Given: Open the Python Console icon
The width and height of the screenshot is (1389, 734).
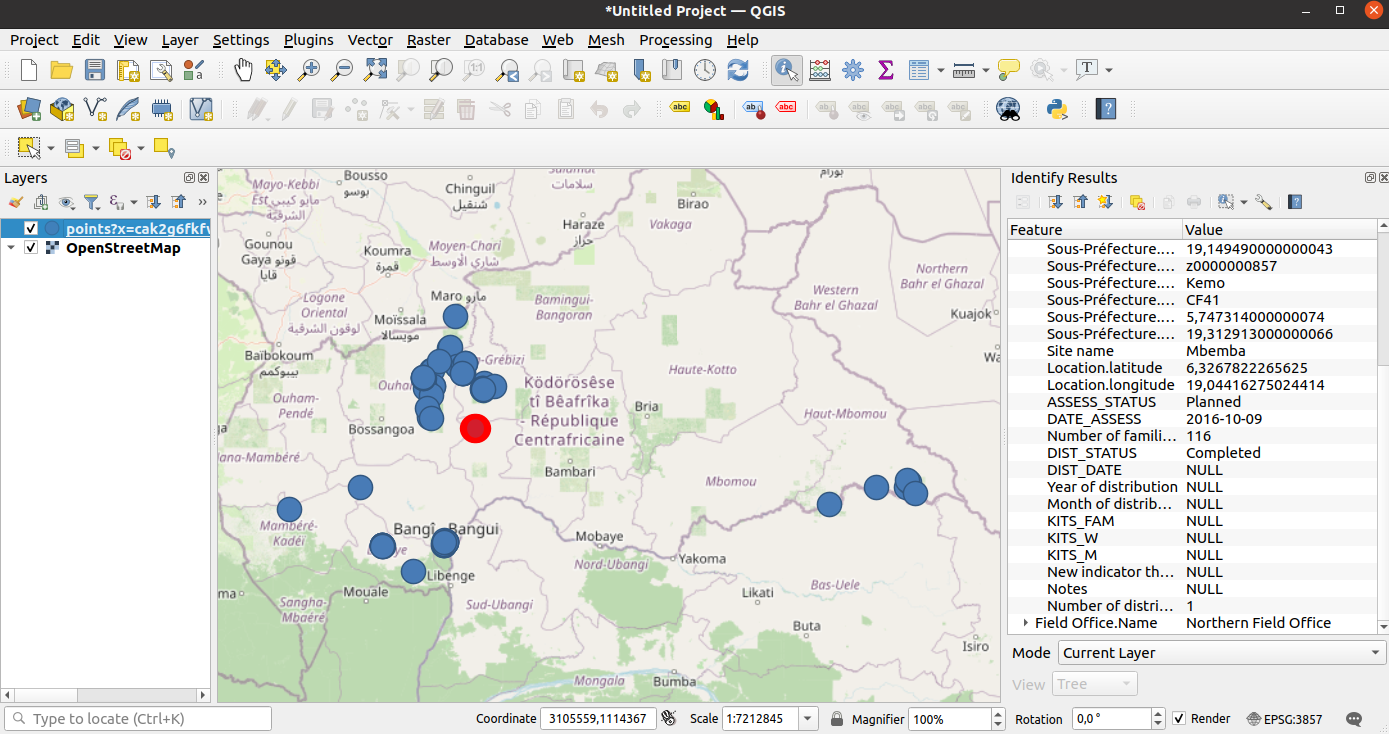Looking at the screenshot, I should [1057, 109].
